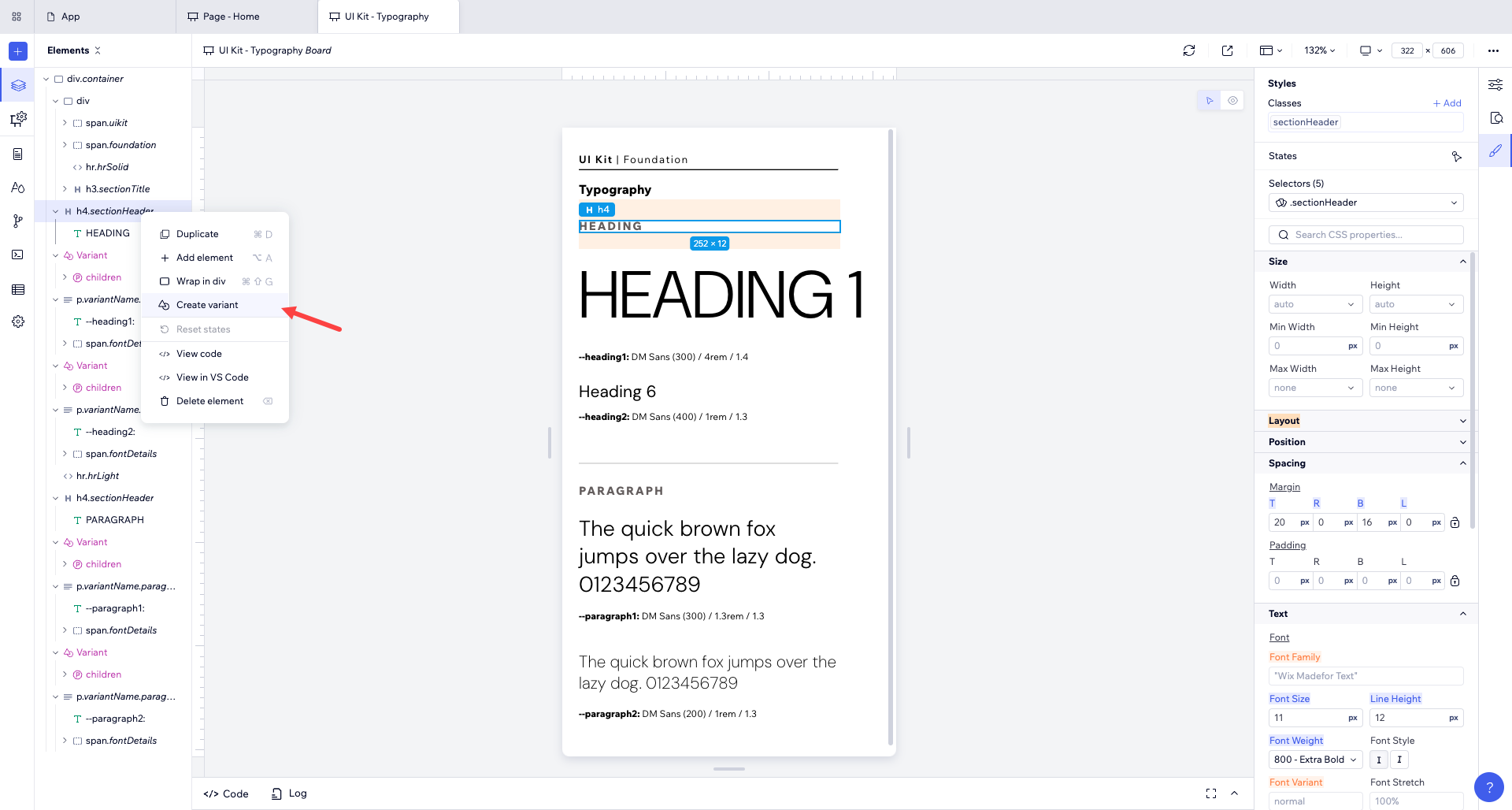Open the .sectionHeader selector dropdown
This screenshot has height=810, width=1512.
pyautogui.click(x=1366, y=202)
